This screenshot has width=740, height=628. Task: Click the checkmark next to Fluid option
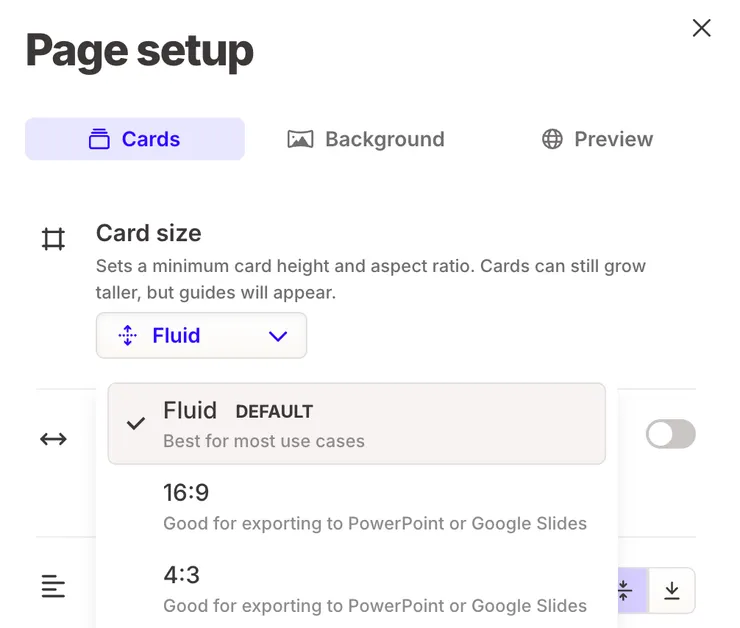click(x=136, y=424)
